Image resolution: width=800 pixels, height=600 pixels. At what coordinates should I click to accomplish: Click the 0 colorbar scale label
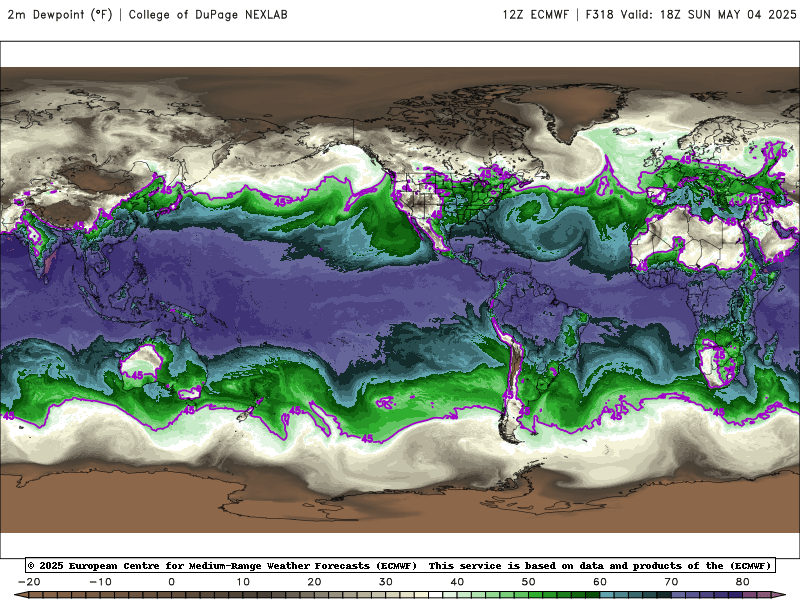(x=172, y=582)
